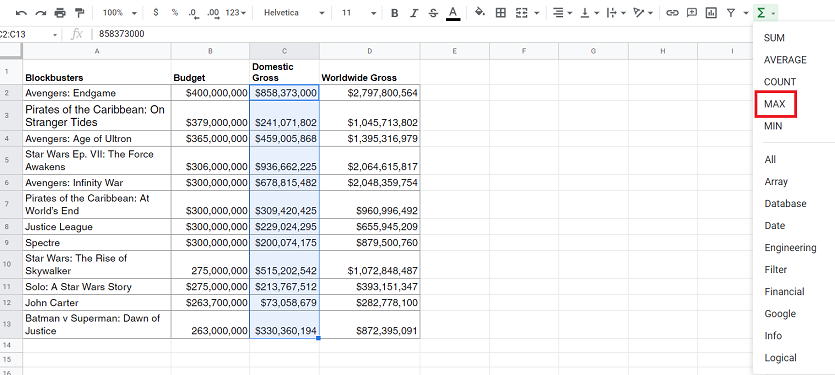The image size is (835, 375).
Task: Click the 'Spectre' cell
Action: (x=97, y=243)
